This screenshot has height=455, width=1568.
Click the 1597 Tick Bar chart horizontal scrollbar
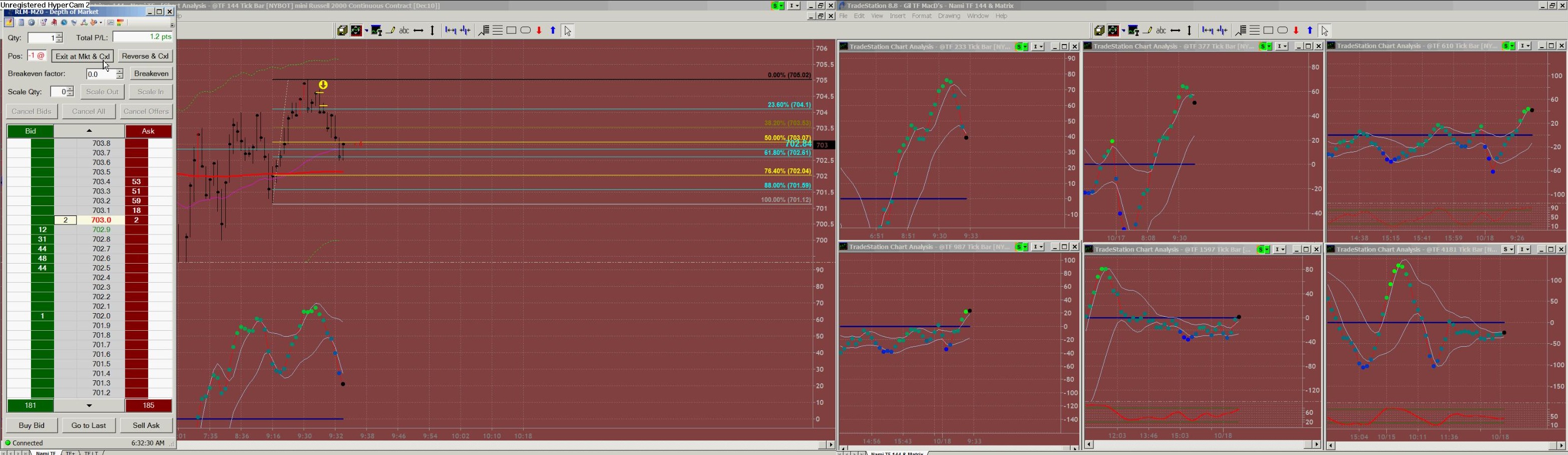pyautogui.click(x=1203, y=445)
